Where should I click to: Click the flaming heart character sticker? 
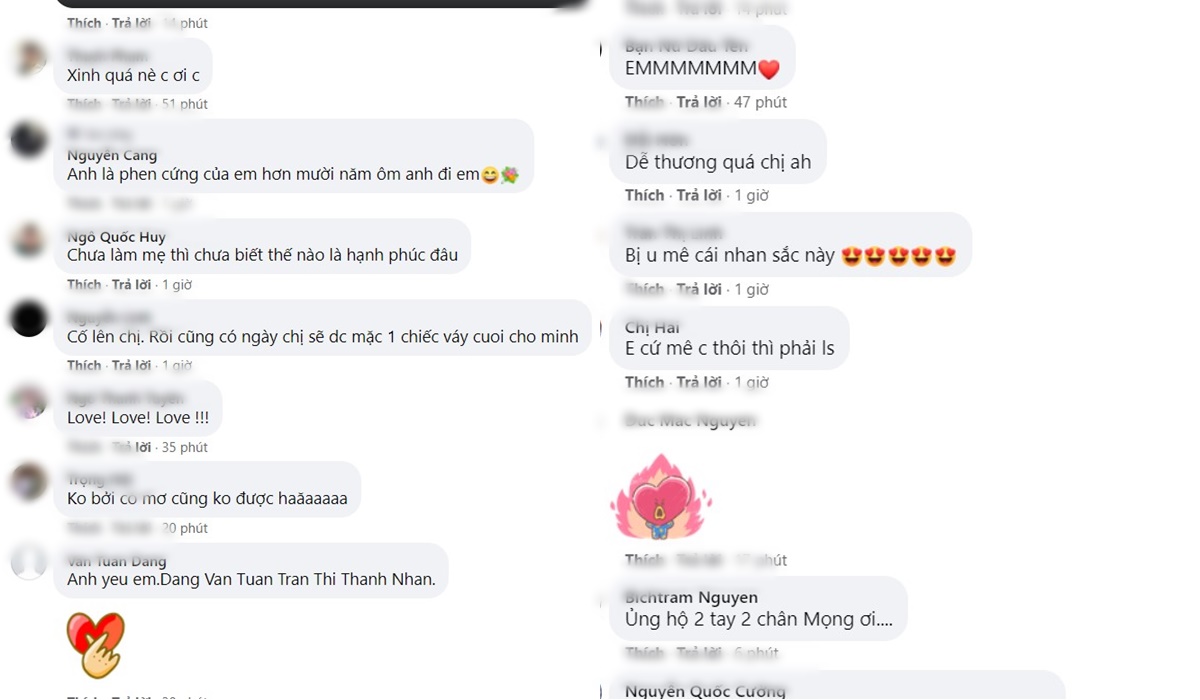click(660, 497)
